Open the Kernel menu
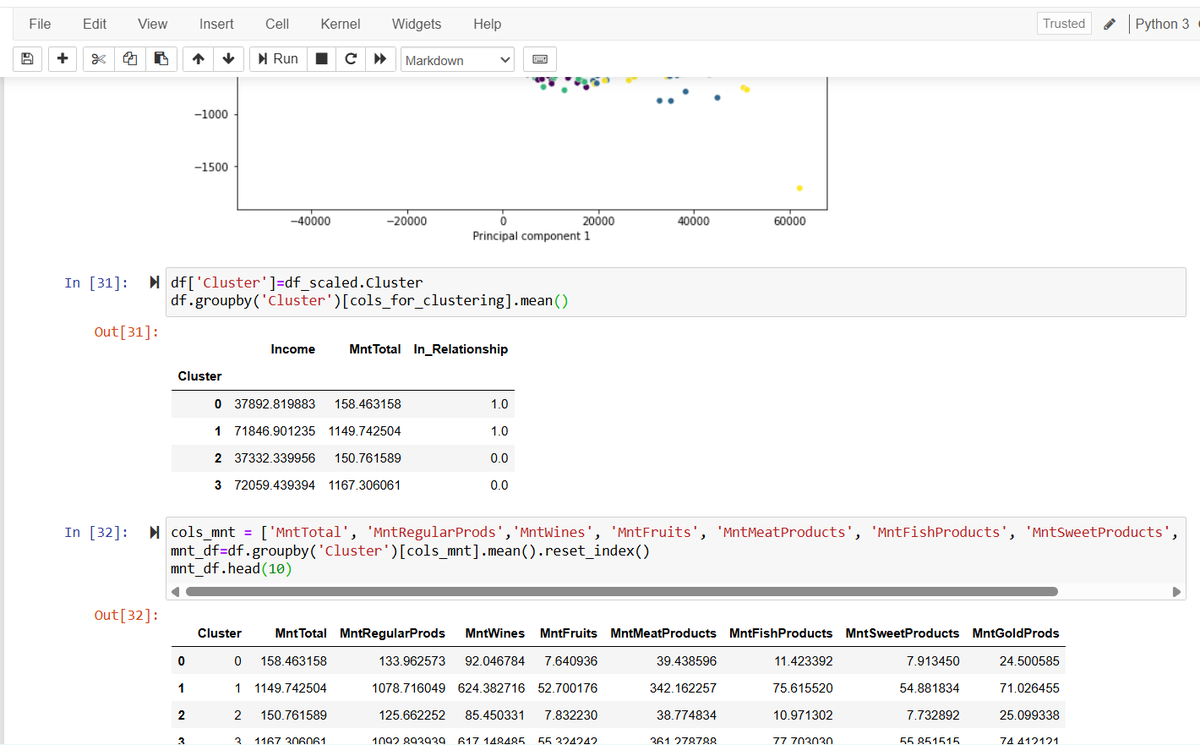The height and width of the screenshot is (745, 1200). pyautogui.click(x=341, y=24)
